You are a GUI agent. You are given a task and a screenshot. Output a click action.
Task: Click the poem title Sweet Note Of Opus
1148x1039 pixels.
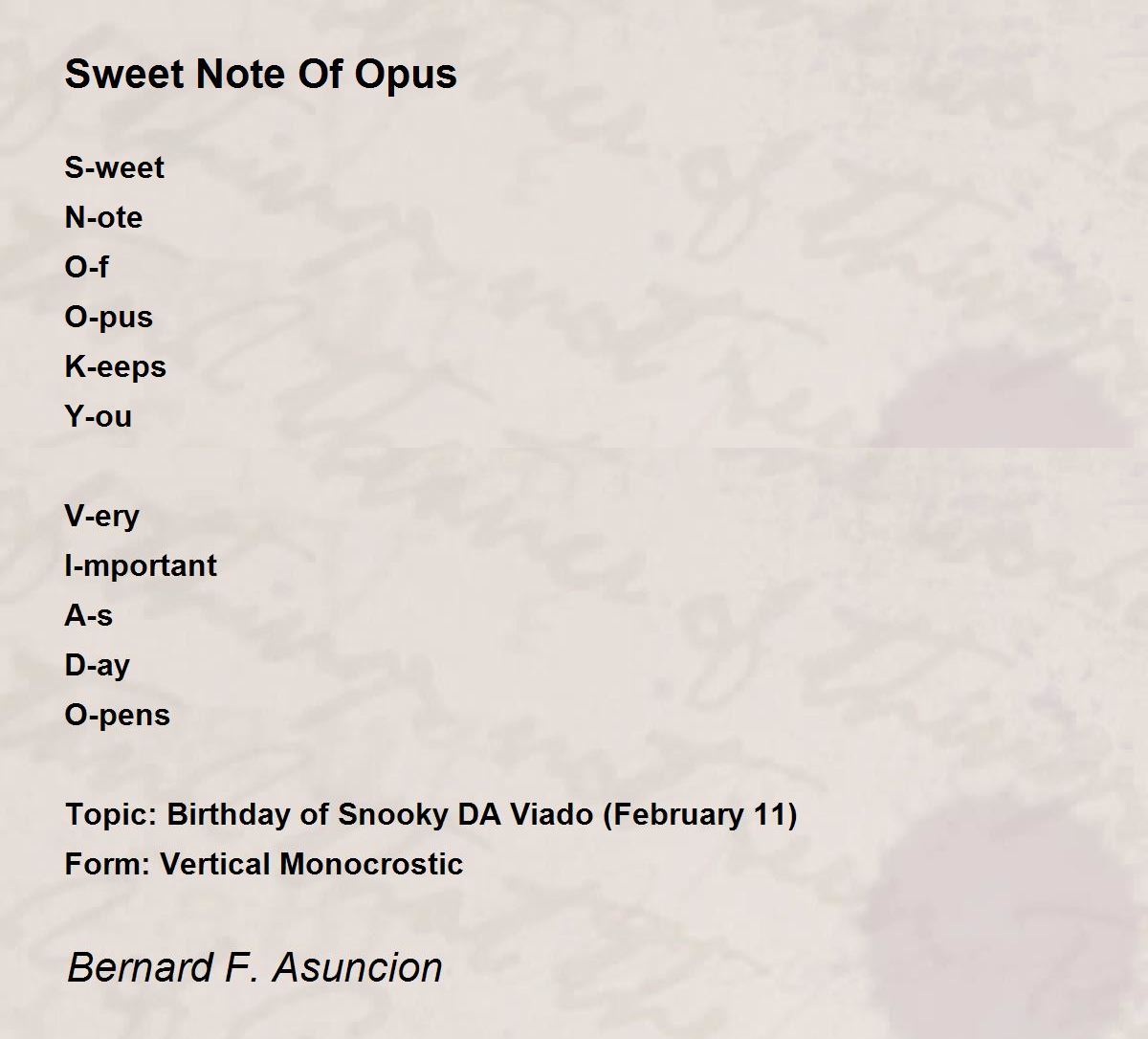[x=260, y=75]
